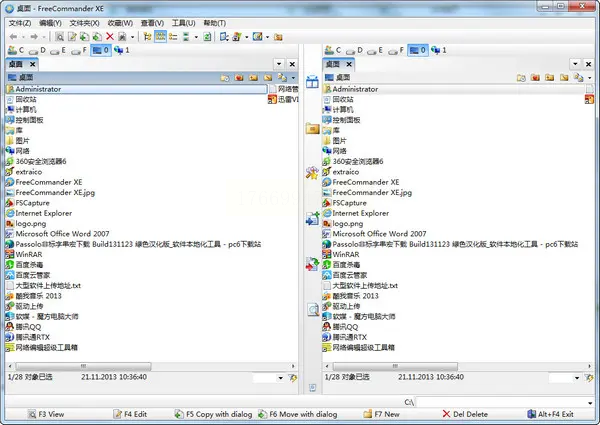
Task: Select drive E in right drive bar
Action: pos(375,50)
